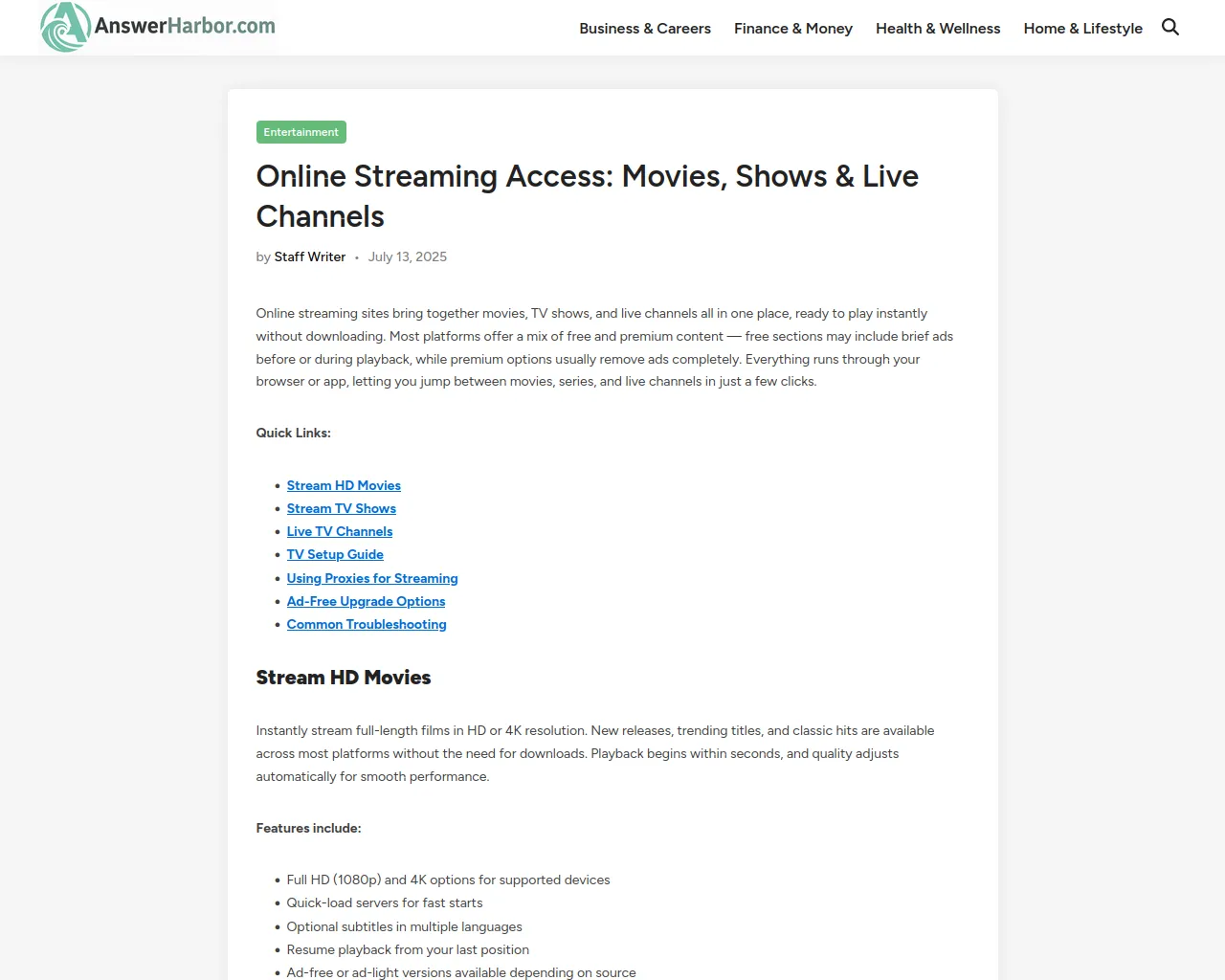Click the Features include label
This screenshot has height=980, width=1225.
click(x=308, y=828)
